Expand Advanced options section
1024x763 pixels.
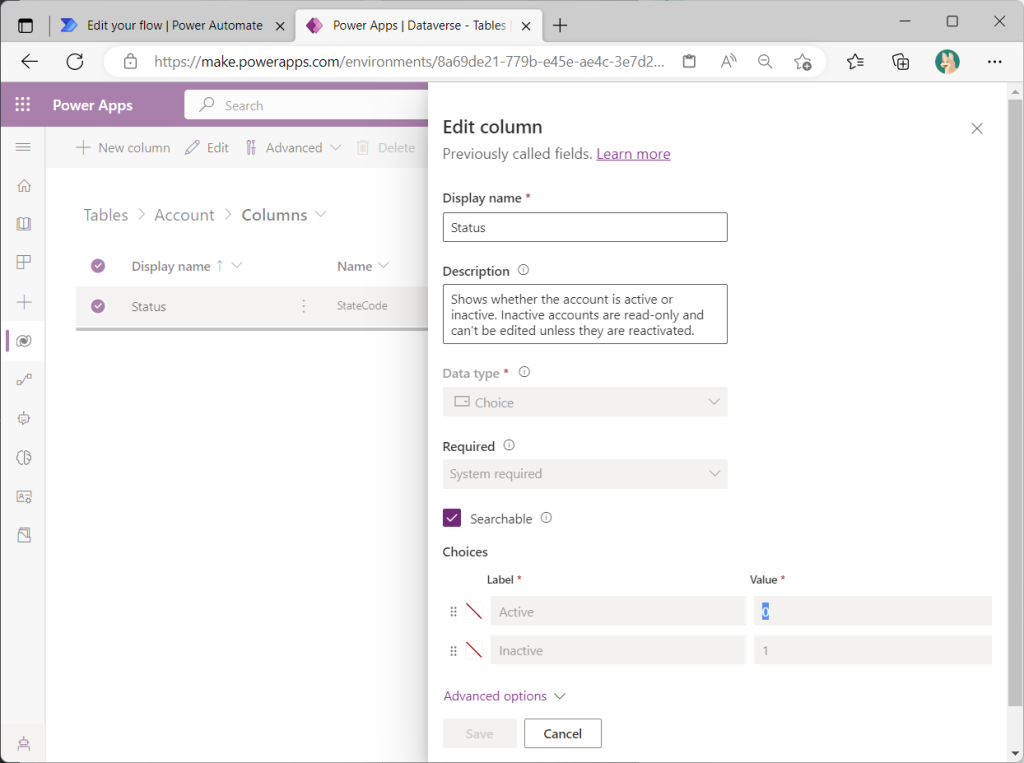pyautogui.click(x=504, y=696)
